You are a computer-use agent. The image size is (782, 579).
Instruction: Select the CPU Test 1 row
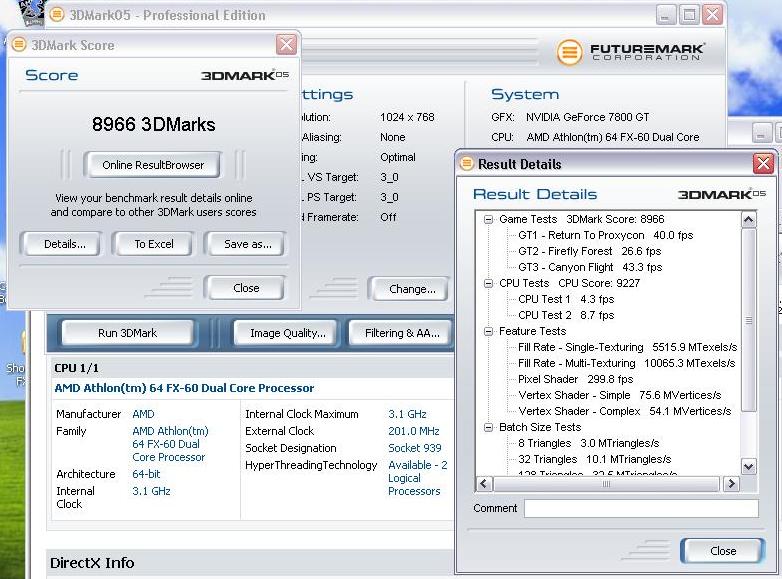[566, 299]
